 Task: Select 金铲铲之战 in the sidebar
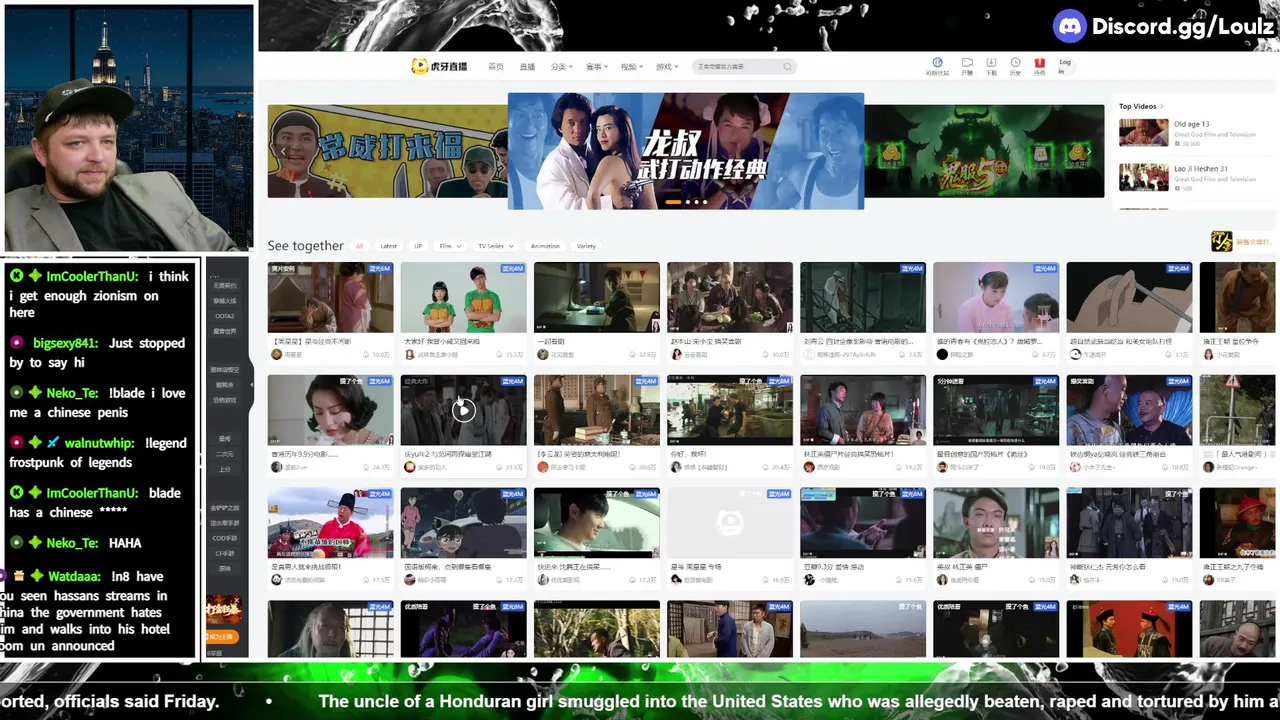225,508
